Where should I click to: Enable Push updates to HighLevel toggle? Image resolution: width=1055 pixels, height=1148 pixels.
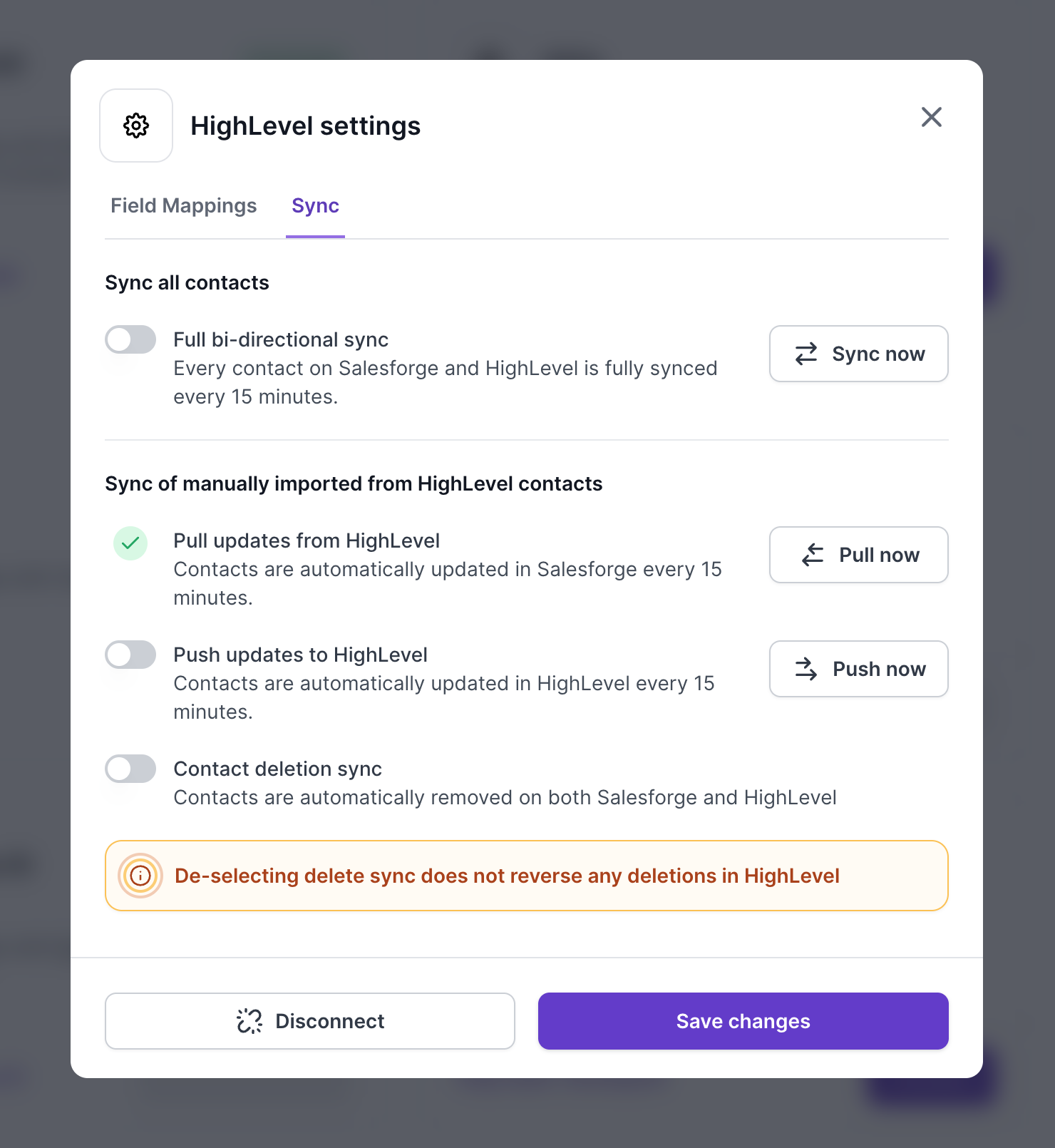click(x=130, y=655)
